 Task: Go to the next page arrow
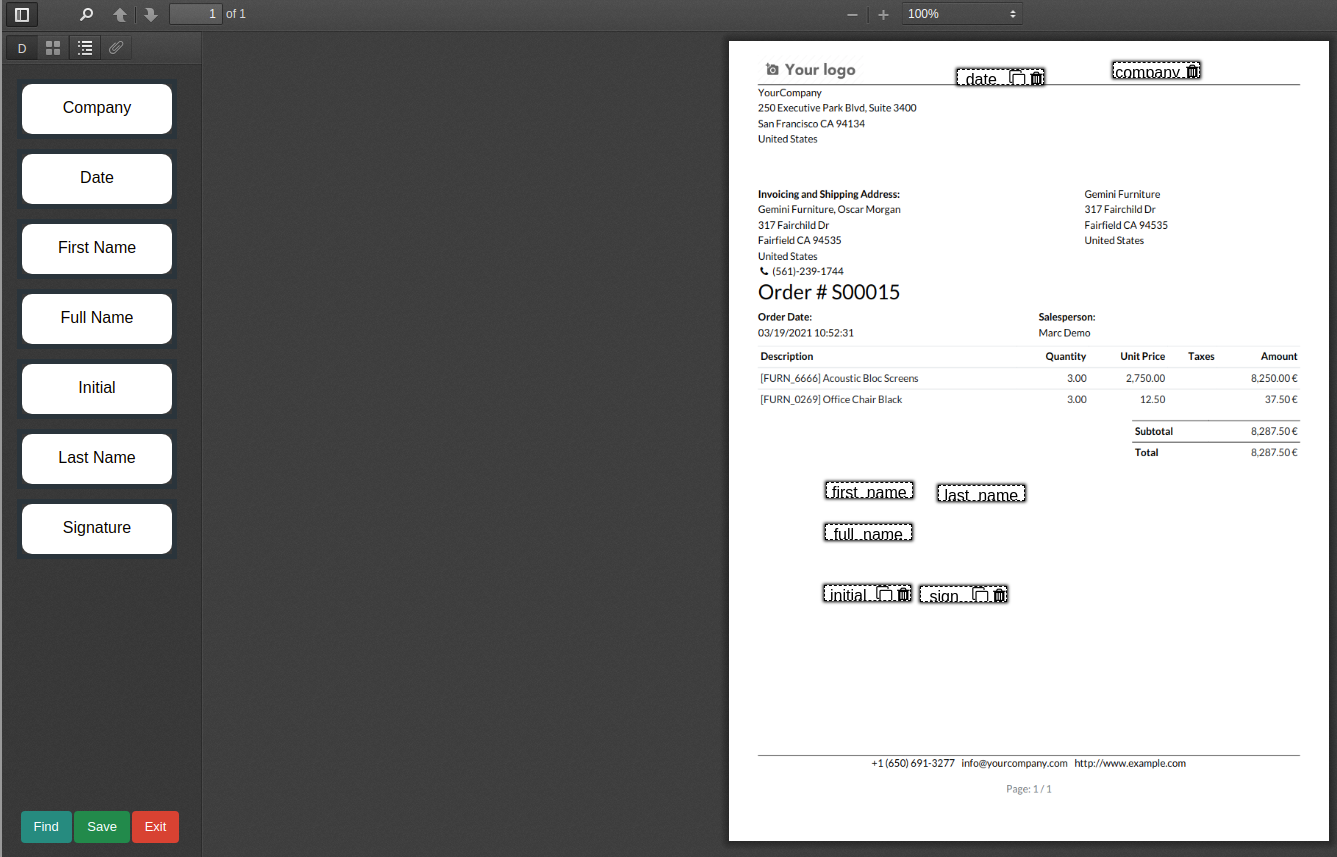click(150, 14)
